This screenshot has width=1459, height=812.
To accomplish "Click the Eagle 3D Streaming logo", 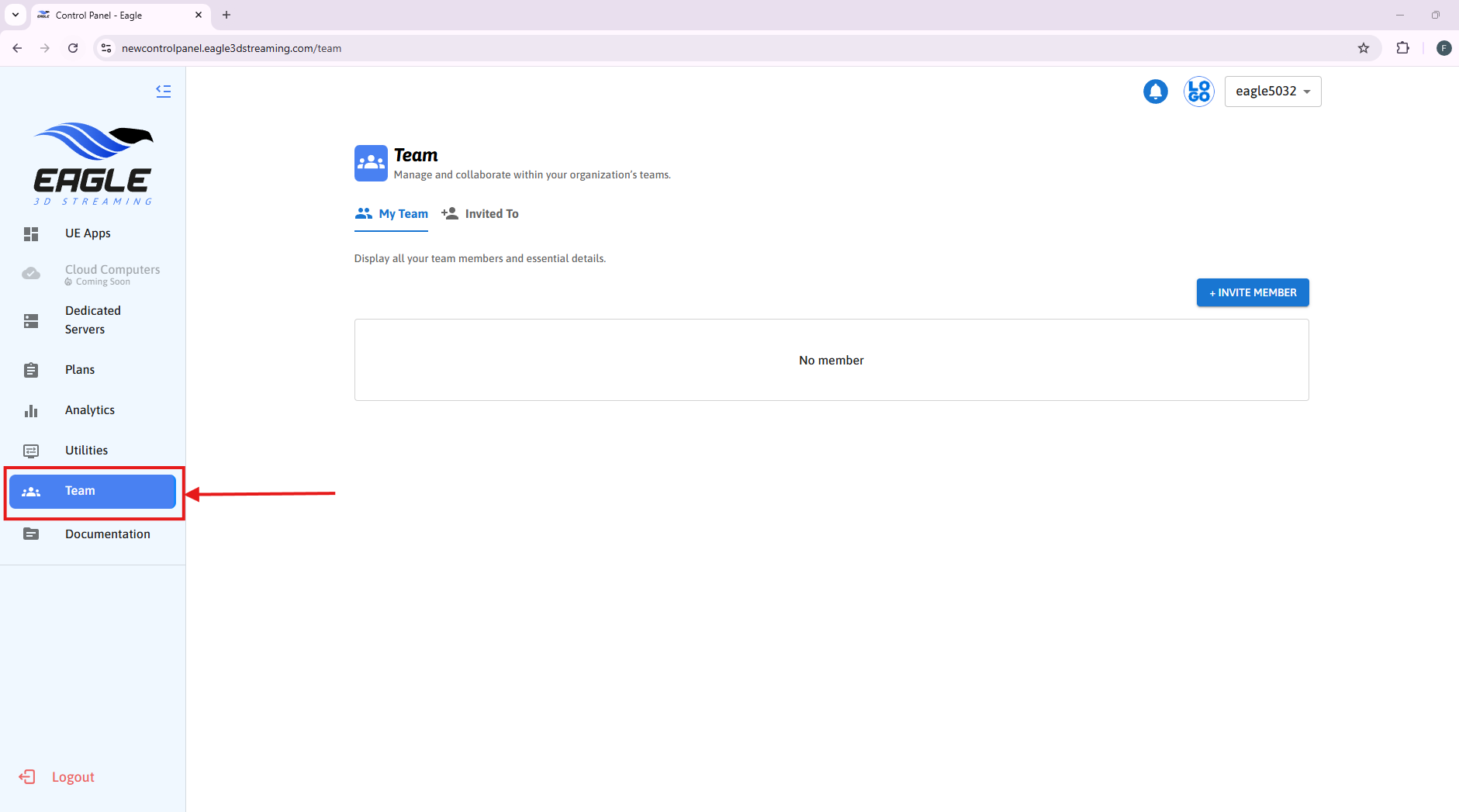I will [93, 164].
